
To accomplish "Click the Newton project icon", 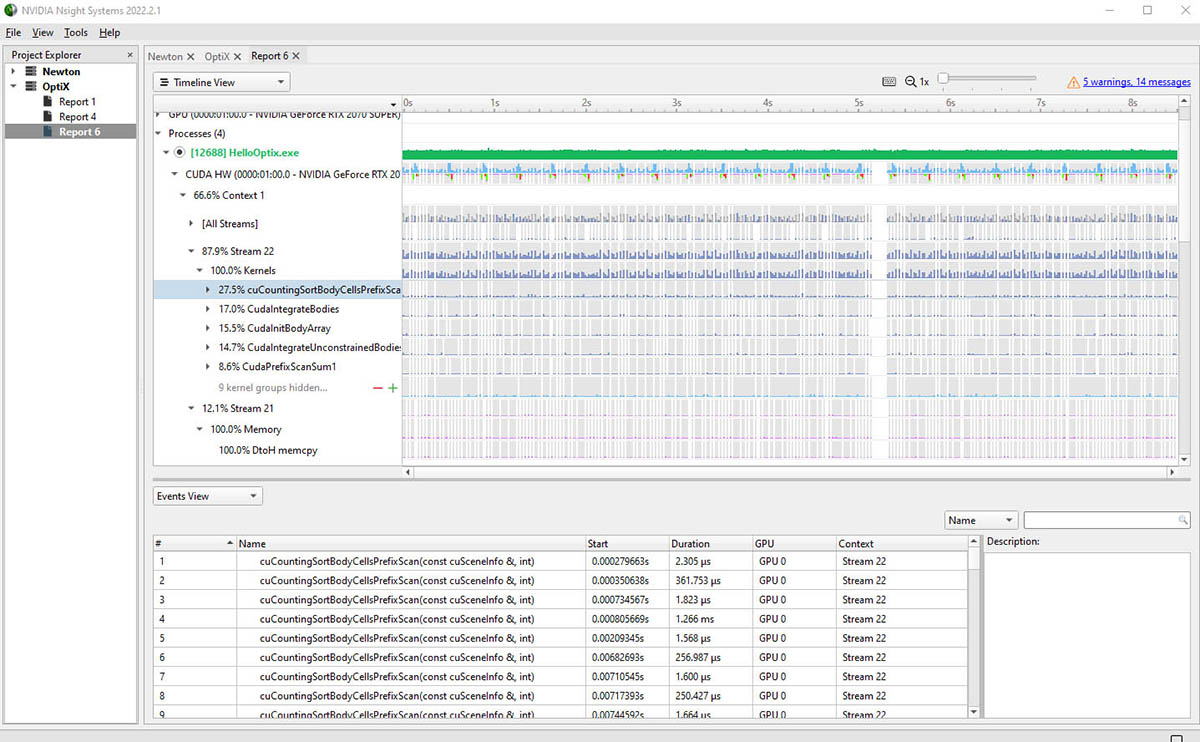I will pyautogui.click(x=31, y=72).
